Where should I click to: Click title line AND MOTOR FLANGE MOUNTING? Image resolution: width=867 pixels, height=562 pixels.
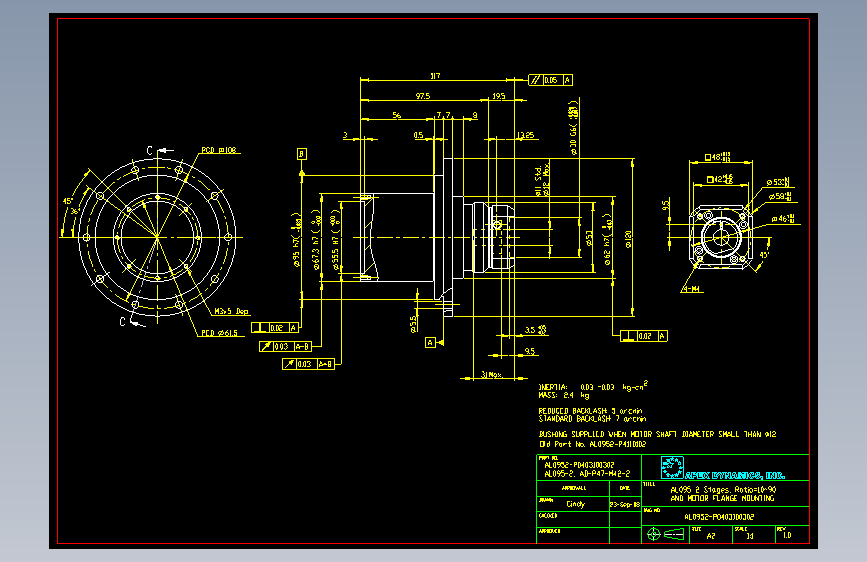[723, 498]
